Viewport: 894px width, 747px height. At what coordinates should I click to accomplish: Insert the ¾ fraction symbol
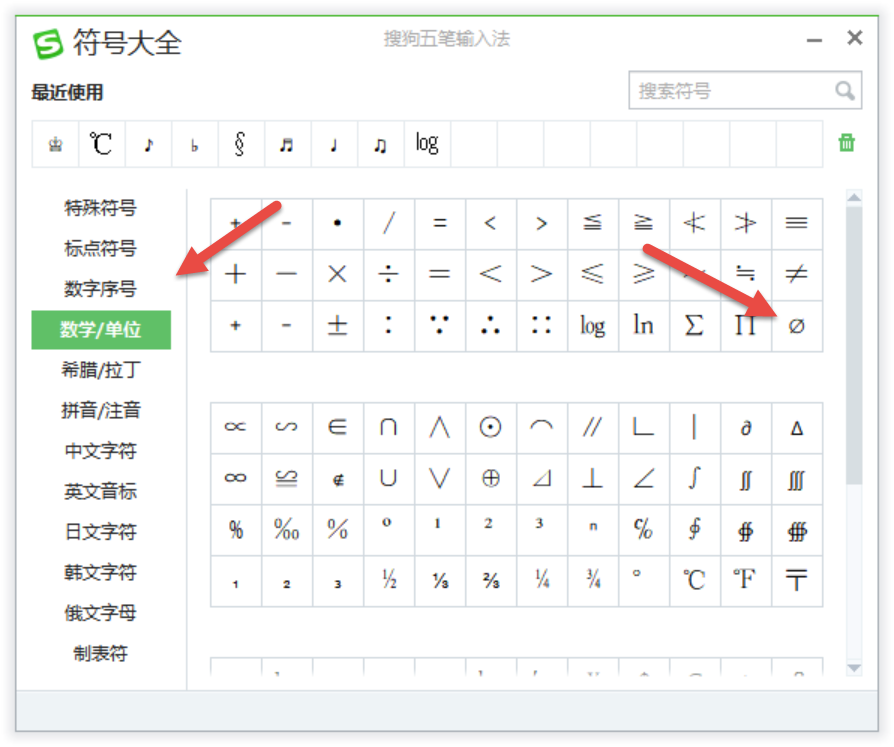pos(592,580)
